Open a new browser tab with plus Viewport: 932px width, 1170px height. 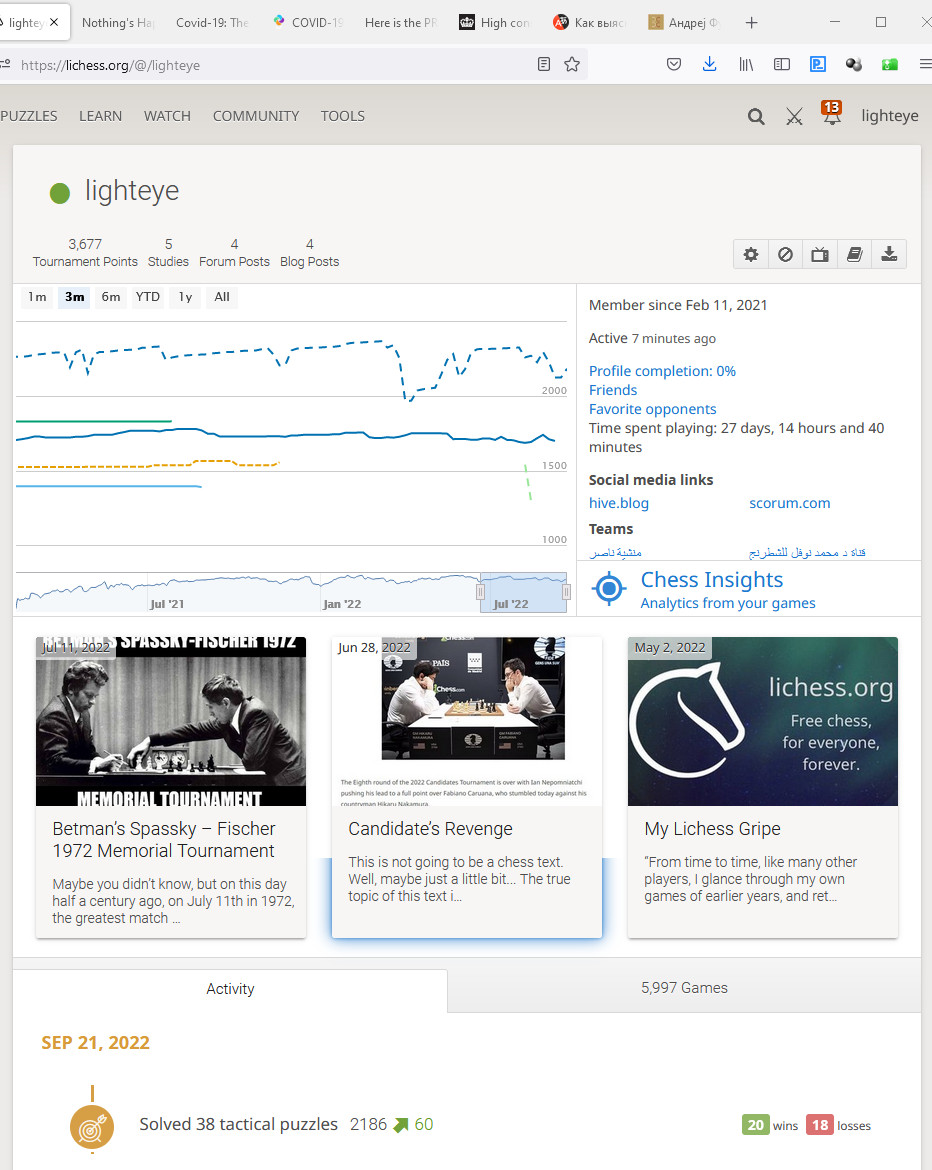[751, 22]
